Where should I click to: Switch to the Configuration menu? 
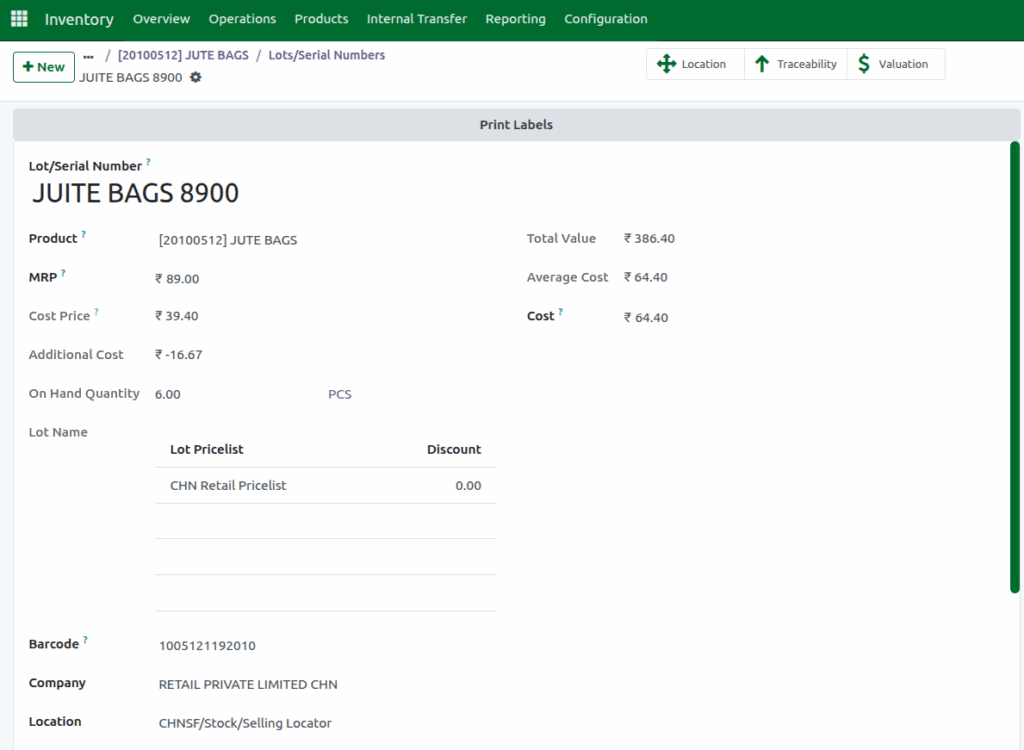click(605, 19)
